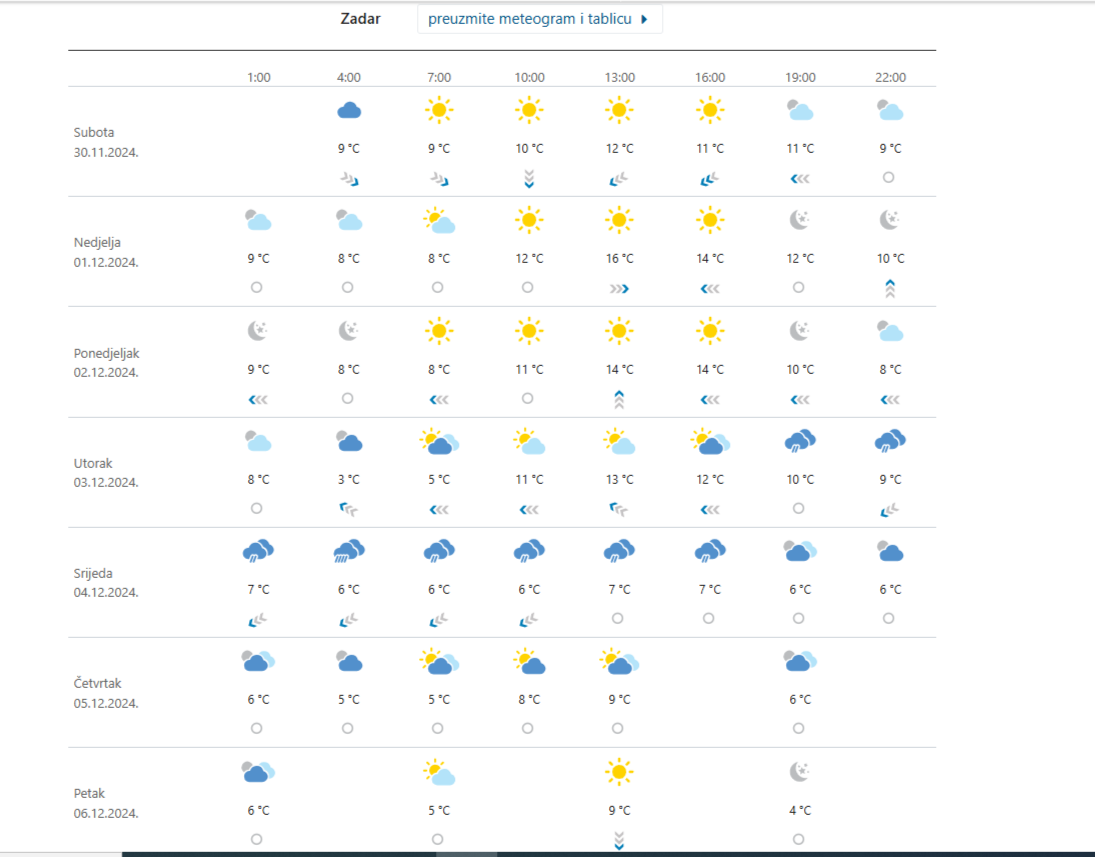Click the dark cloud icon for Subota 4:00
Screen dimensions: 1095x857
348,110
